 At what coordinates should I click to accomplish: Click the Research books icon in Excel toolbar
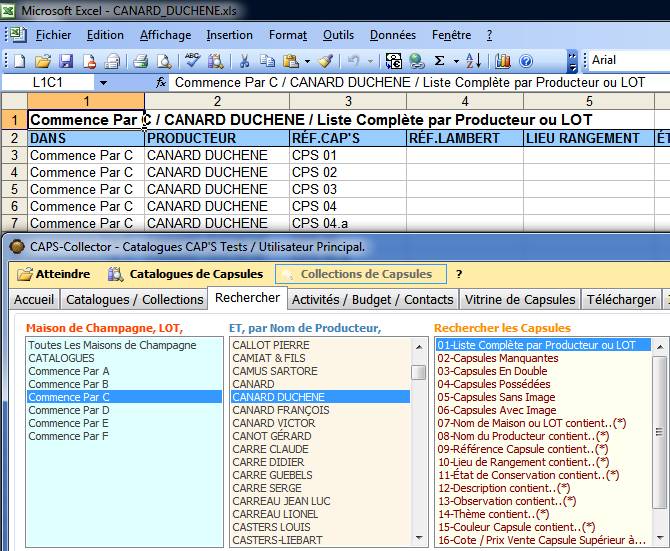pyautogui.click(x=216, y=62)
